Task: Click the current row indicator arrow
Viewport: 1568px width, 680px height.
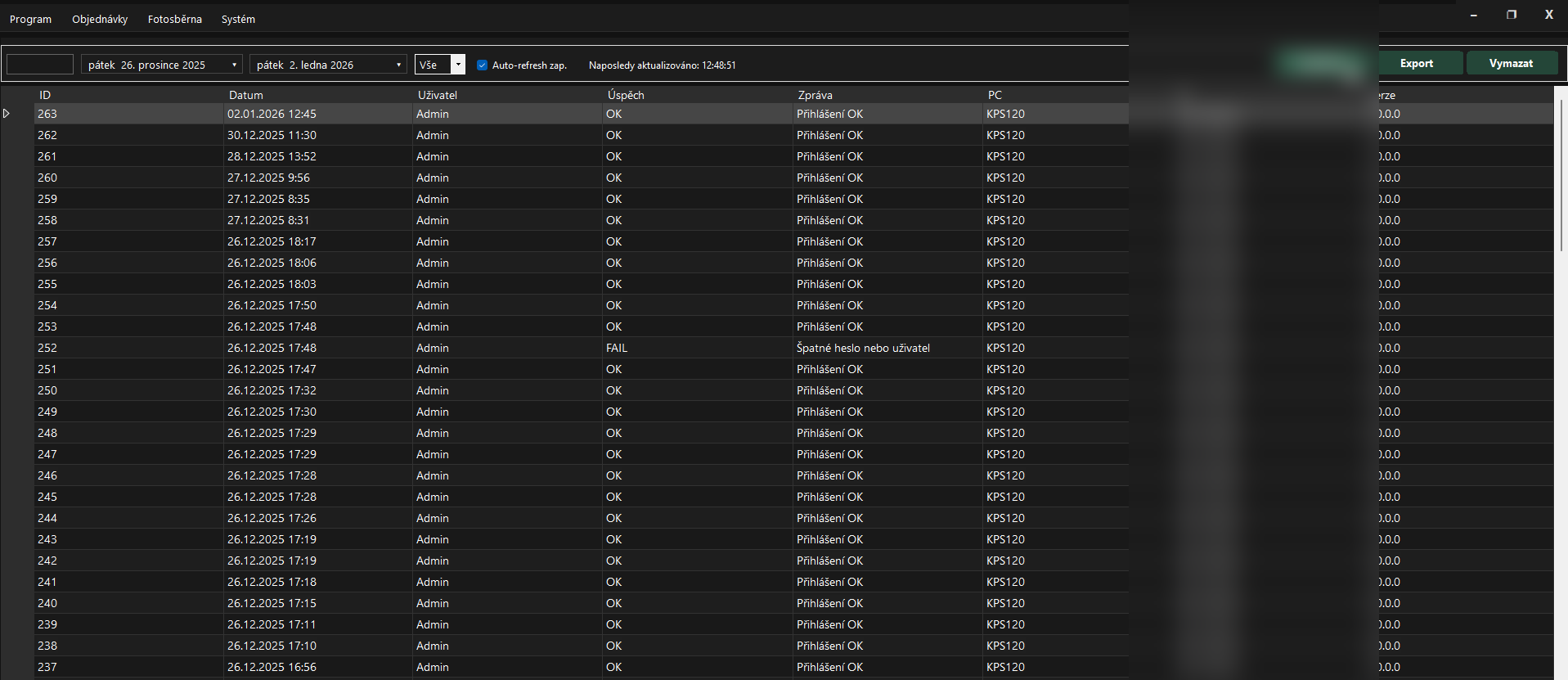Action: click(x=7, y=114)
